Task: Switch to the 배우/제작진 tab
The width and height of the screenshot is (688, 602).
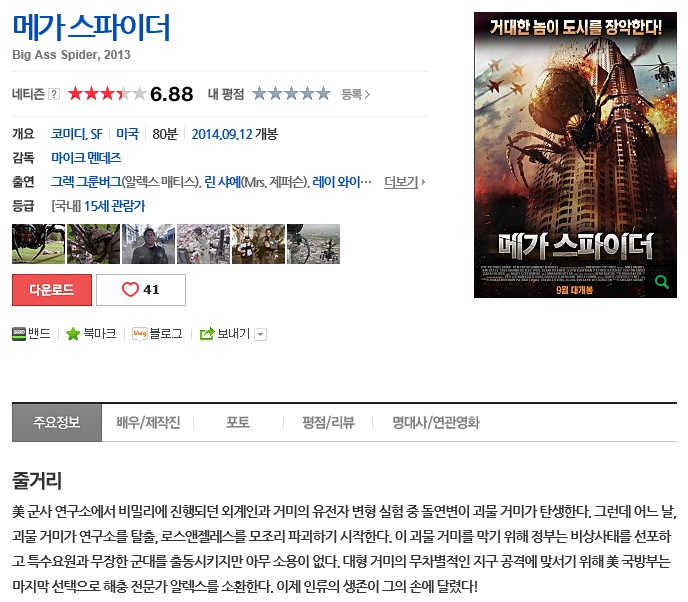Action: point(148,423)
